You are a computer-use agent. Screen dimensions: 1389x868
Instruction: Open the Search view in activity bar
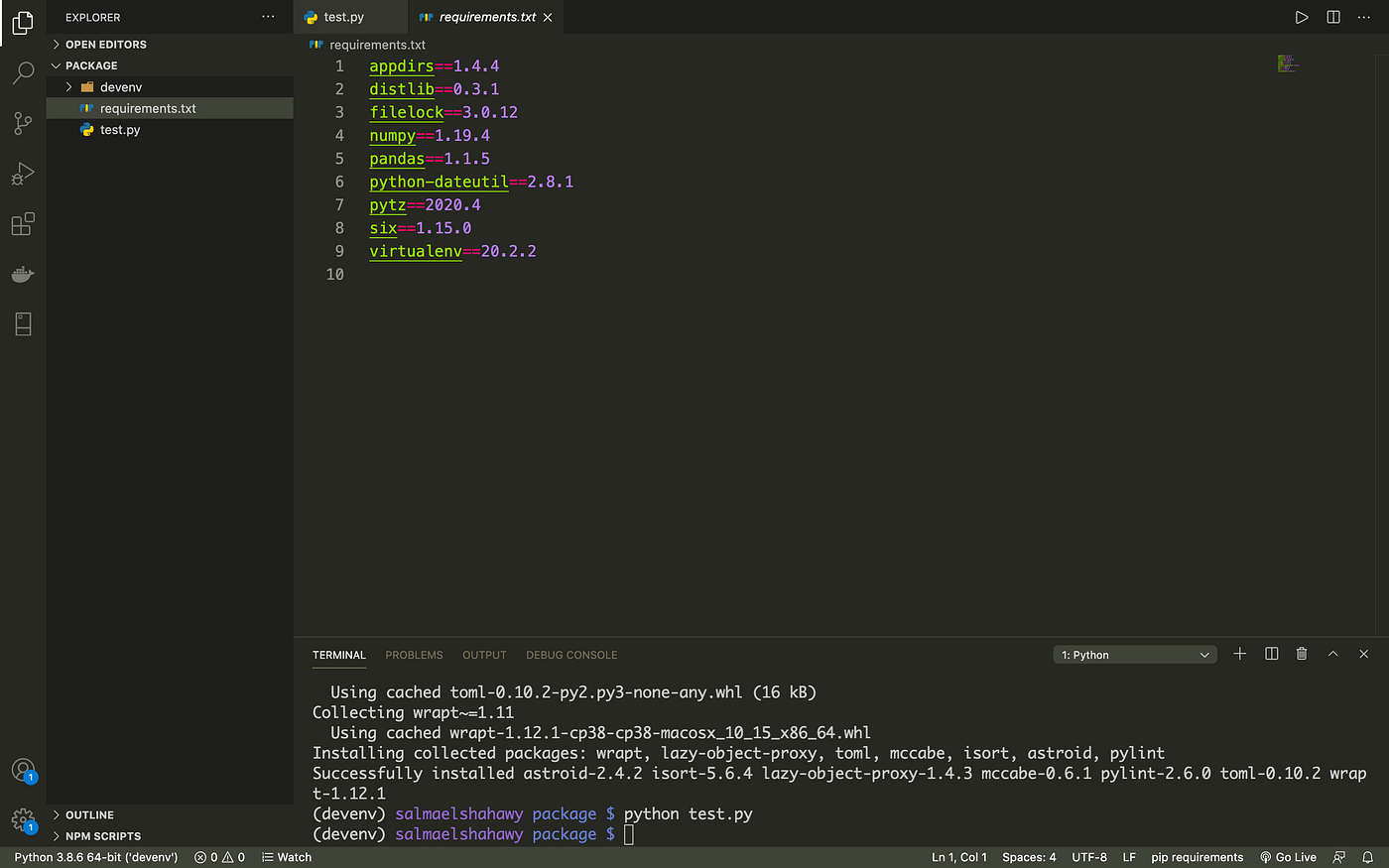click(23, 72)
